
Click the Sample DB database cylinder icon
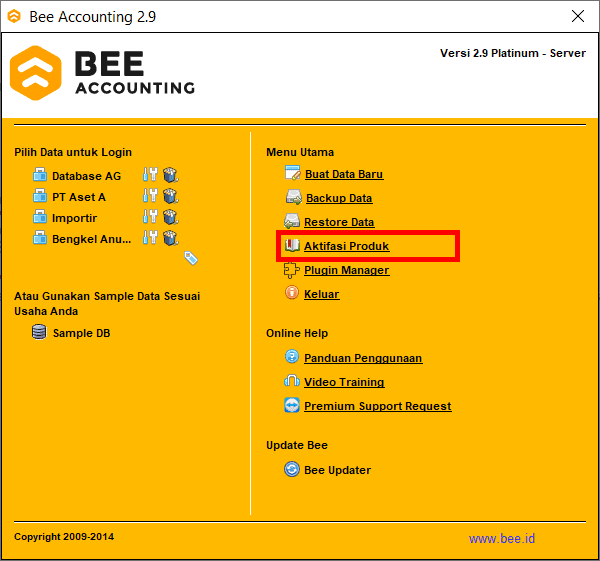click(39, 332)
